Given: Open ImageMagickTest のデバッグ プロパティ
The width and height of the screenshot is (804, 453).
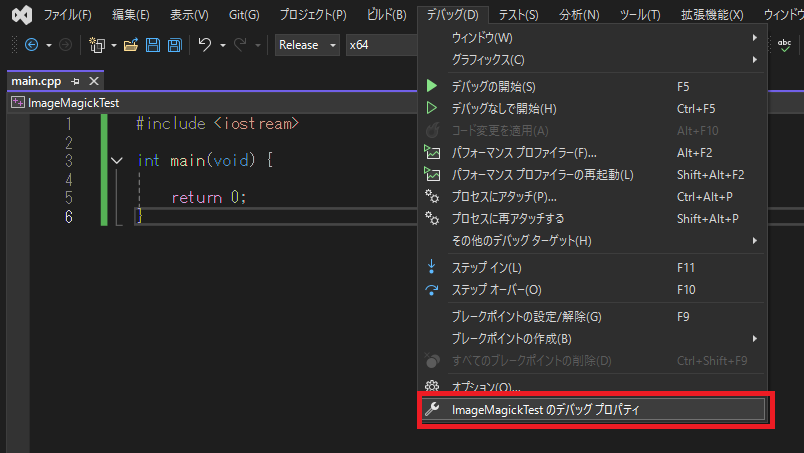Looking at the screenshot, I should click(545, 409).
